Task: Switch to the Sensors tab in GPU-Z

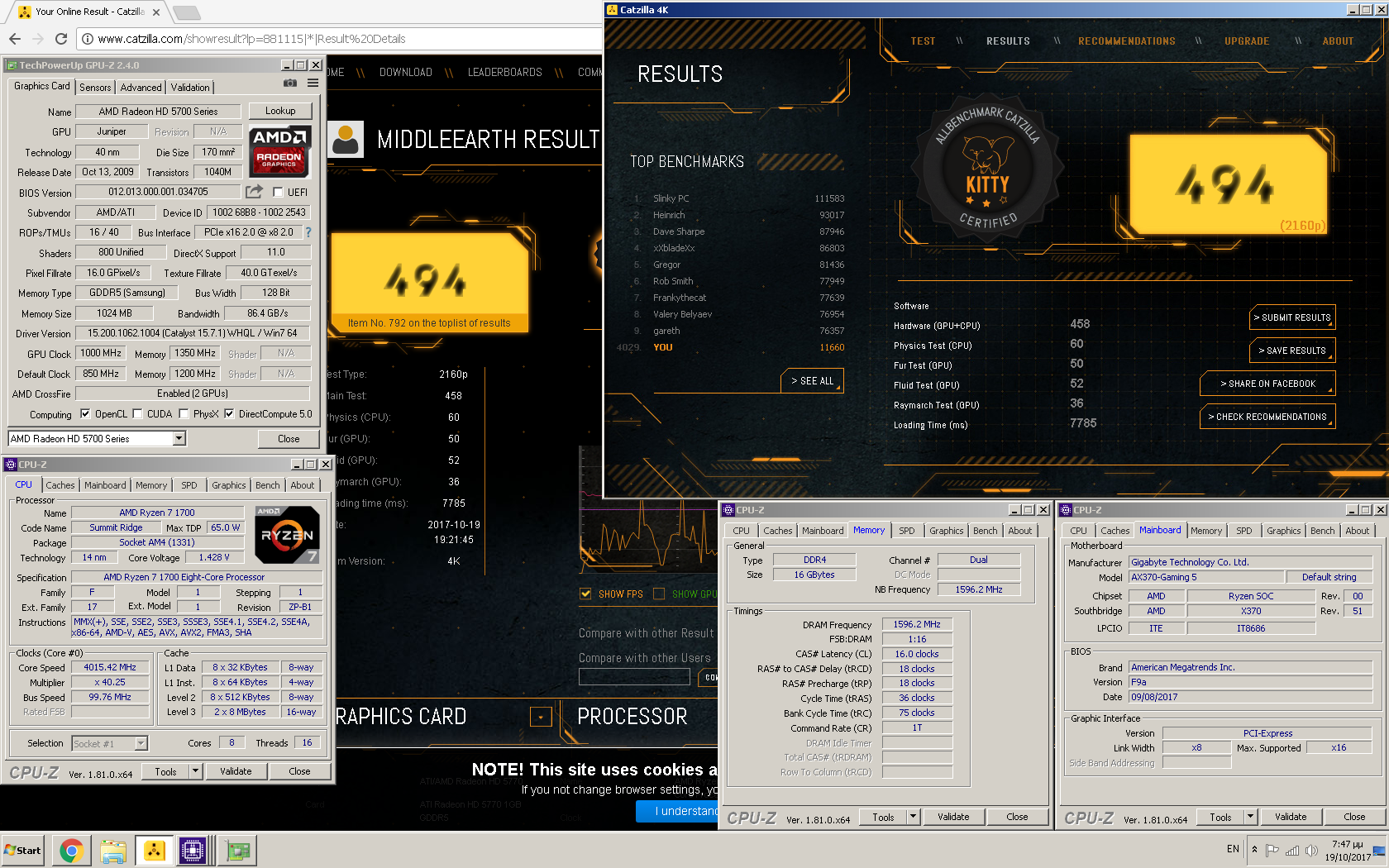Action: pos(95,87)
